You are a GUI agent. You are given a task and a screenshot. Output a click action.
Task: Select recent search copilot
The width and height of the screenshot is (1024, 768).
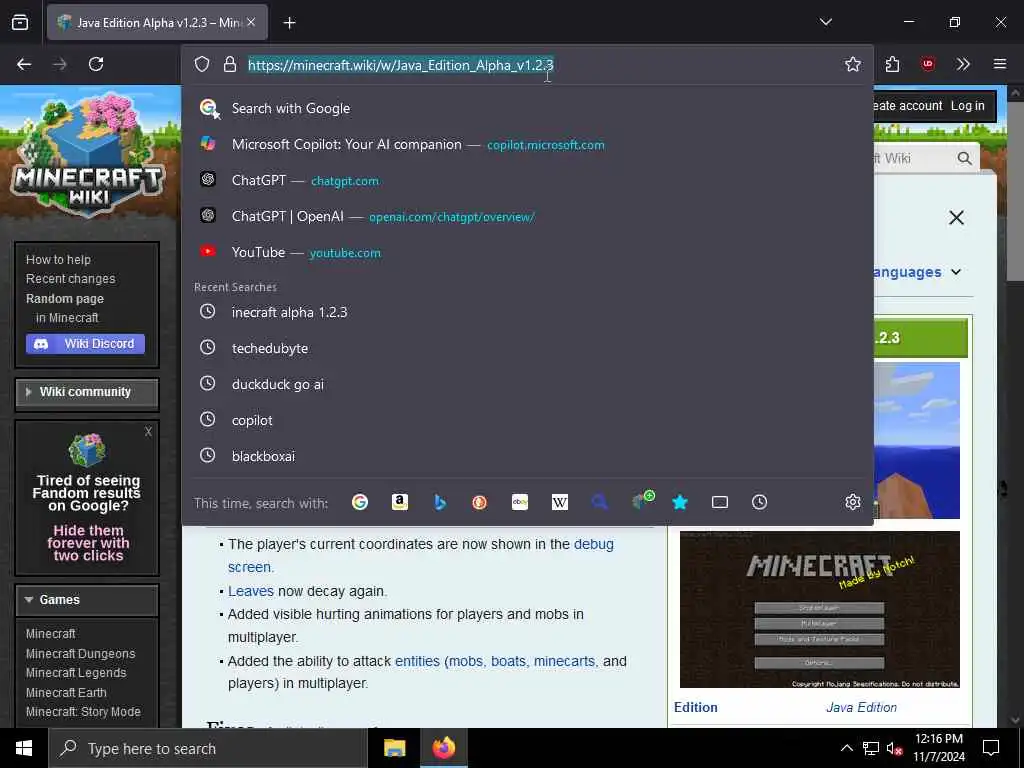[x=527, y=420]
